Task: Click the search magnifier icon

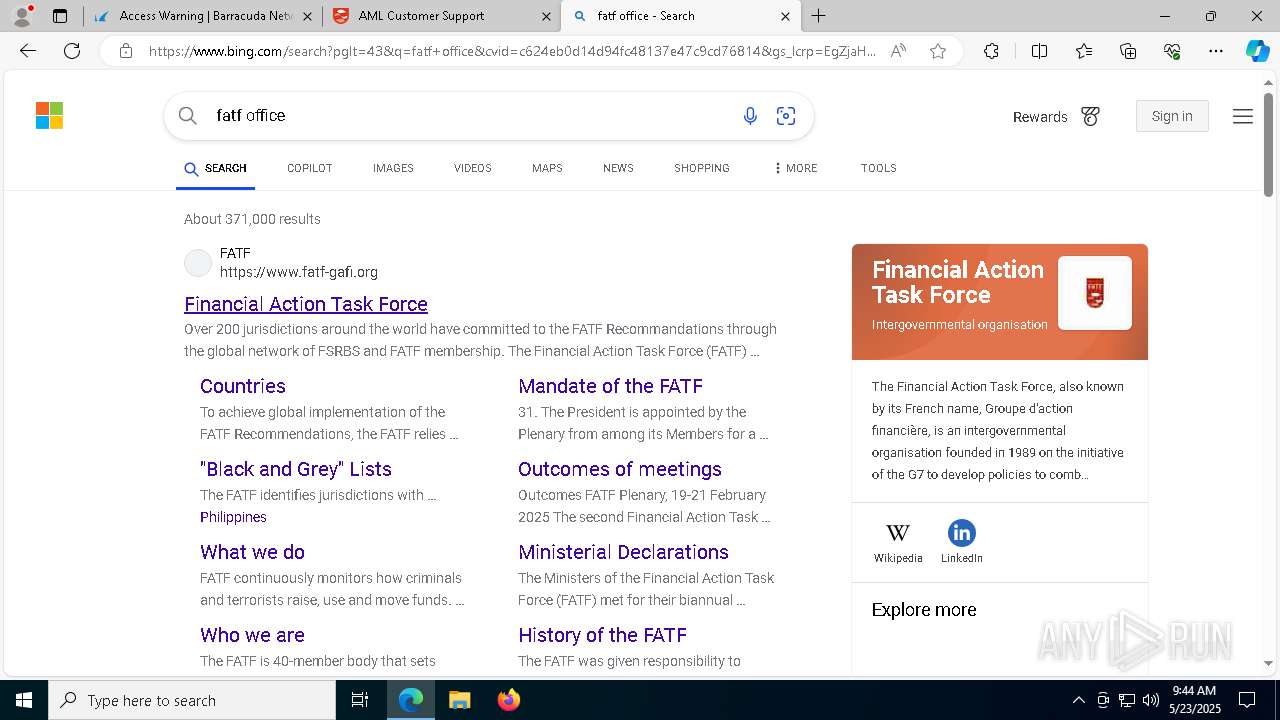Action: [187, 116]
